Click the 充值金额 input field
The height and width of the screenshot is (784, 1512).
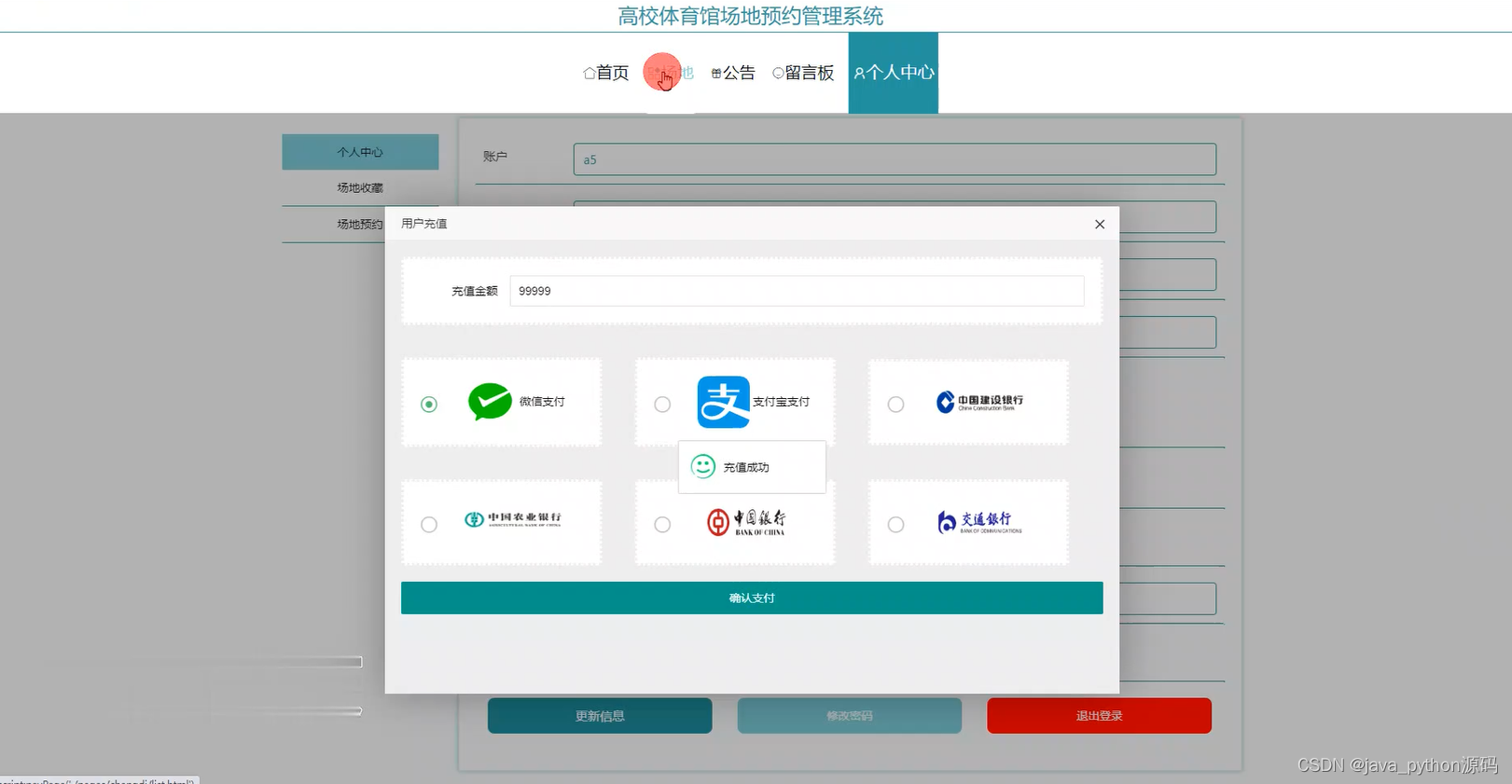798,291
